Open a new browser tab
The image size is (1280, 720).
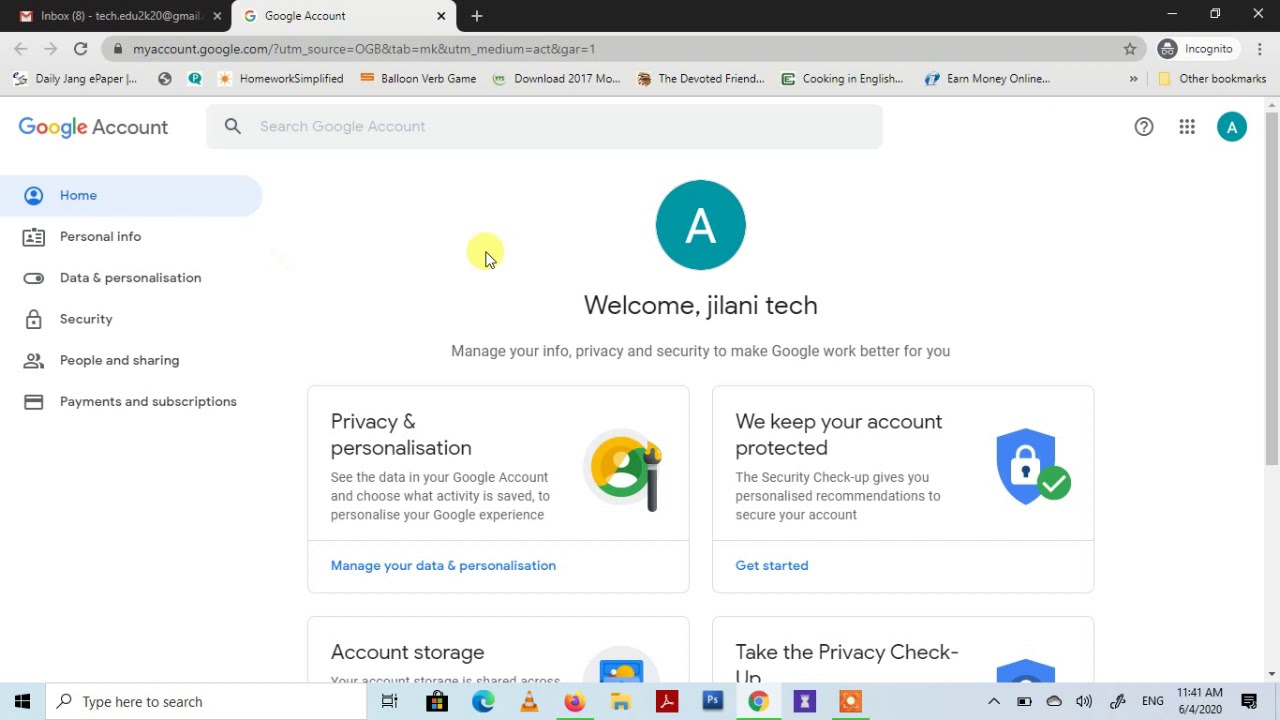point(477,16)
